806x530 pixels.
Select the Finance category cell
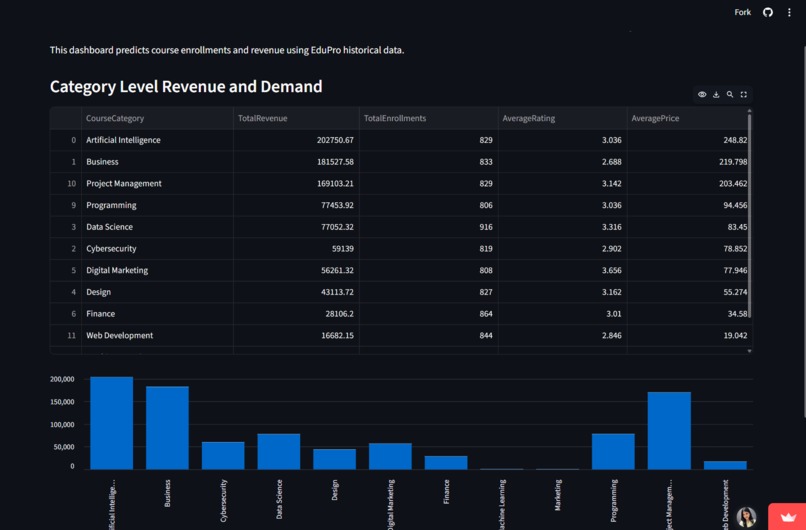(x=157, y=314)
